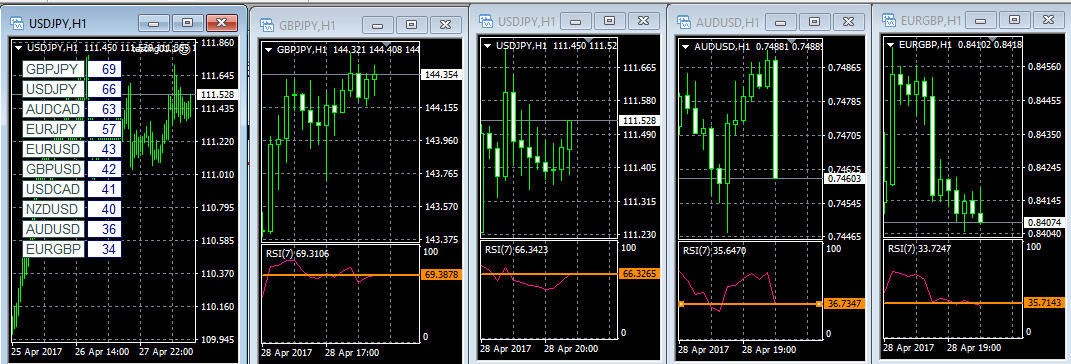Click the RSI(7) 35.6470 indicator label
The width and height of the screenshot is (1071, 364).
coord(714,251)
